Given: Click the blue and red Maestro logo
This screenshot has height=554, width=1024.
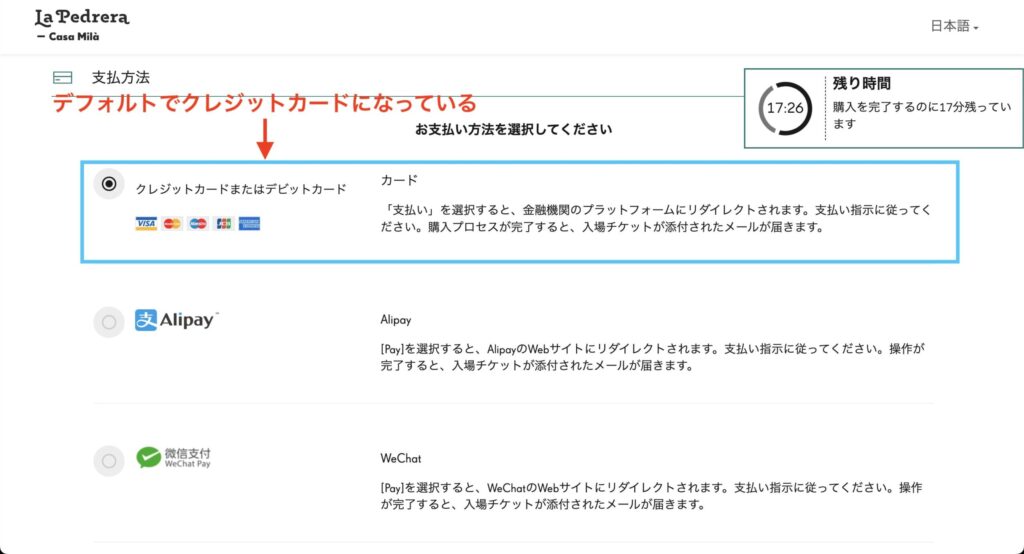Looking at the screenshot, I should coord(198,224).
